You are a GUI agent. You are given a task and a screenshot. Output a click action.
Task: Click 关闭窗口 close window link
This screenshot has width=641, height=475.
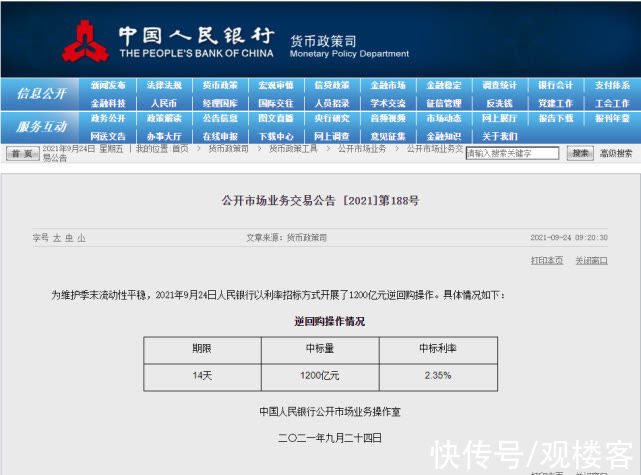click(x=591, y=260)
